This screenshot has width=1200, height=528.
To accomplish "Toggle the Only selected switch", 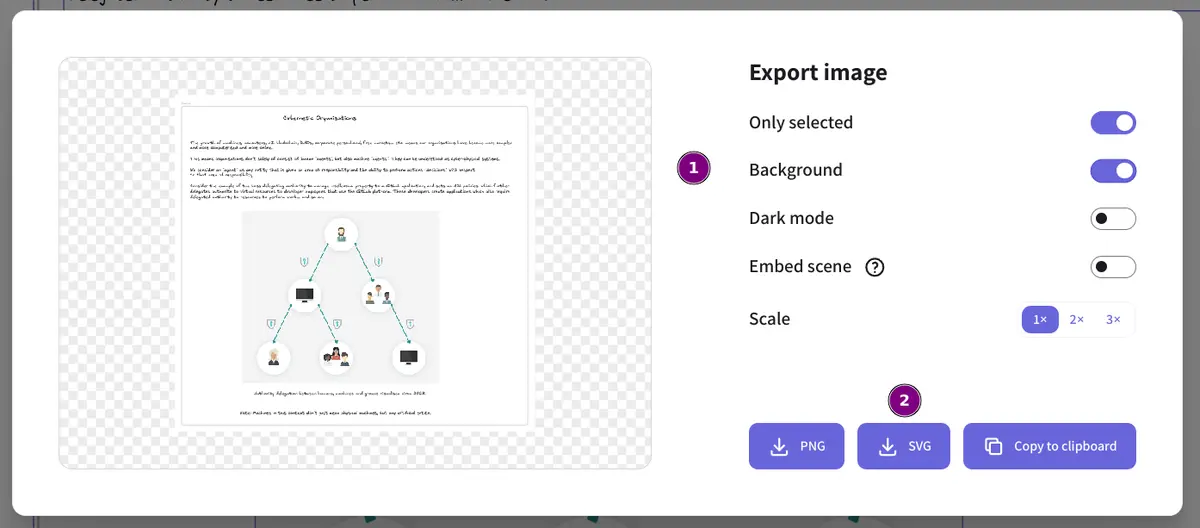I will [x=1113, y=123].
